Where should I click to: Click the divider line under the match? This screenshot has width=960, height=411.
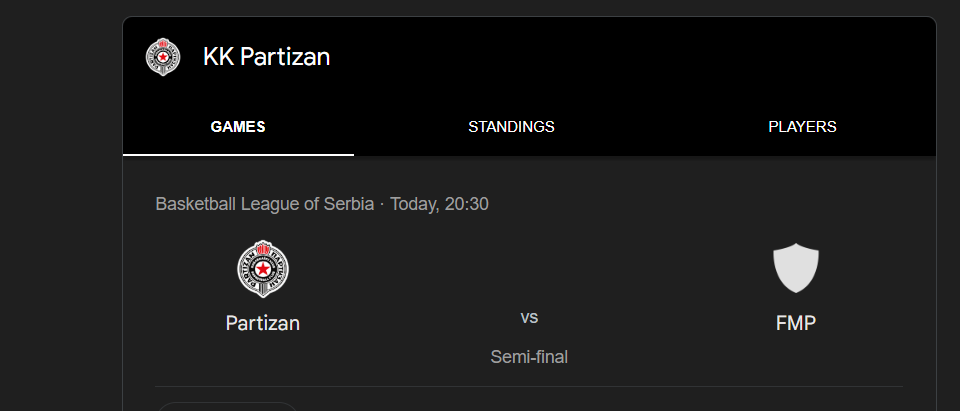(529, 386)
